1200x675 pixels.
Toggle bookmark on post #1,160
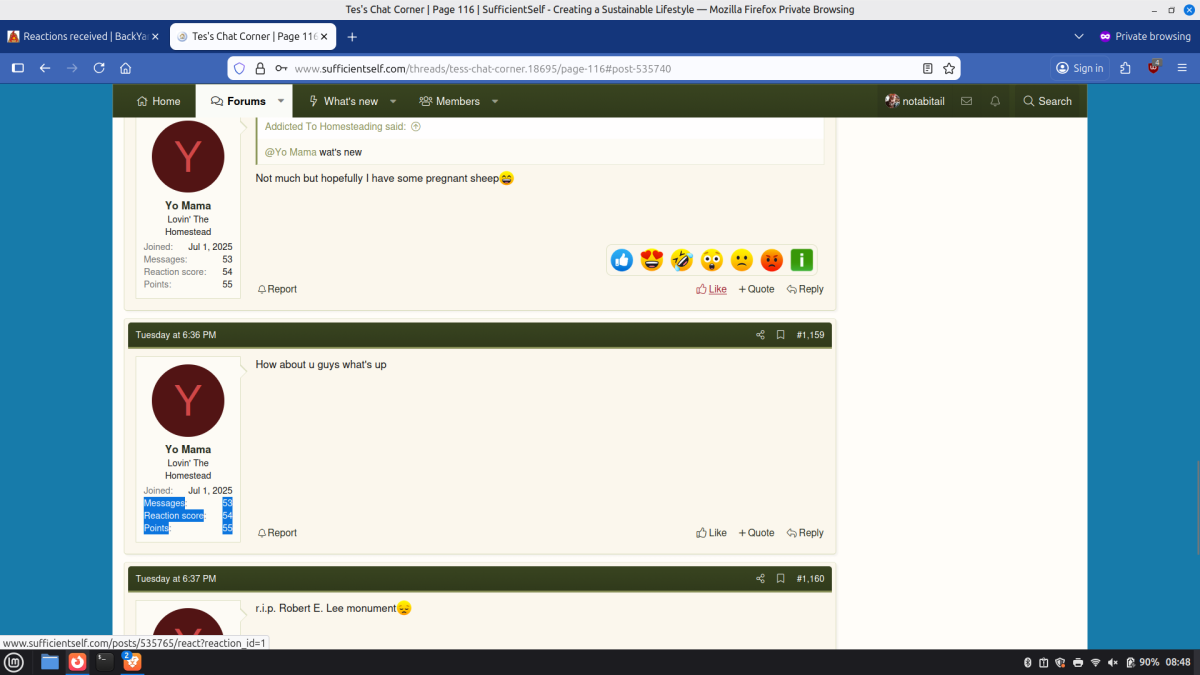780,579
